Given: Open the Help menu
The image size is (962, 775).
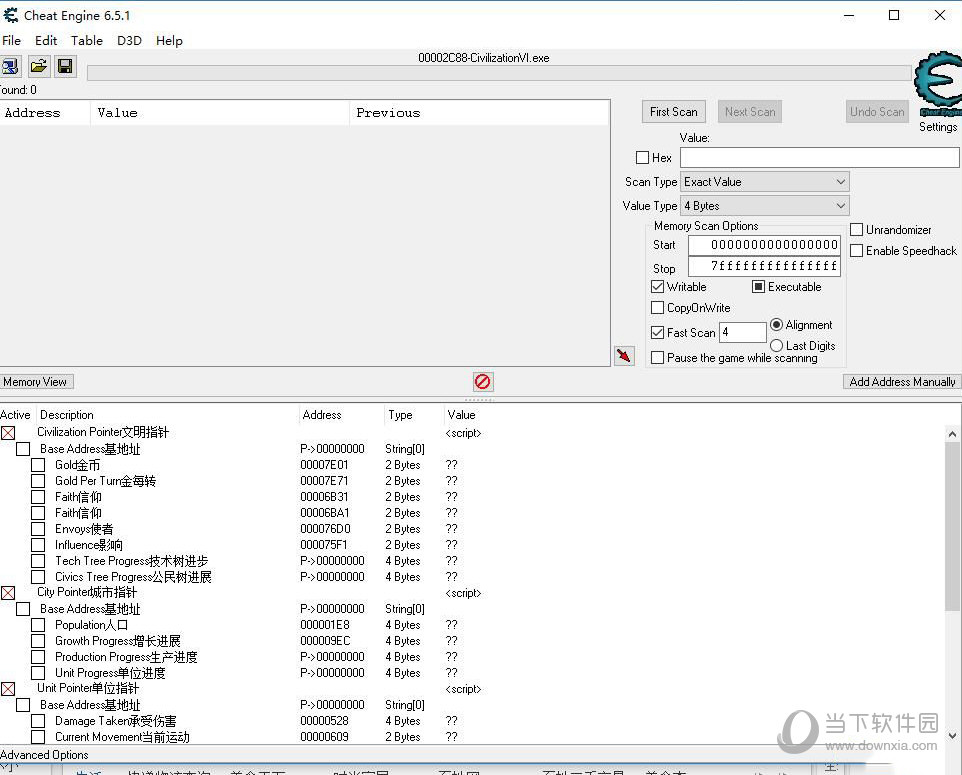Looking at the screenshot, I should tap(169, 40).
